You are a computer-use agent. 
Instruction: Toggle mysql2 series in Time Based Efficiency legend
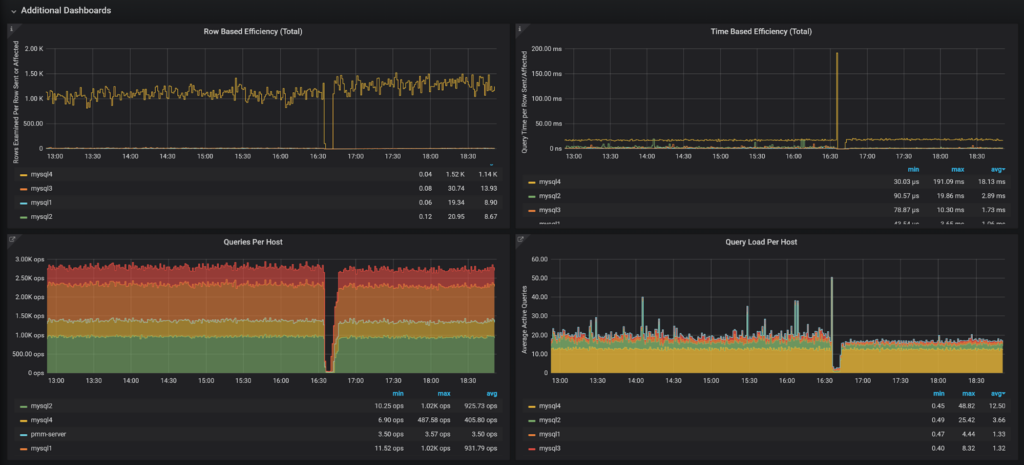[x=549, y=196]
